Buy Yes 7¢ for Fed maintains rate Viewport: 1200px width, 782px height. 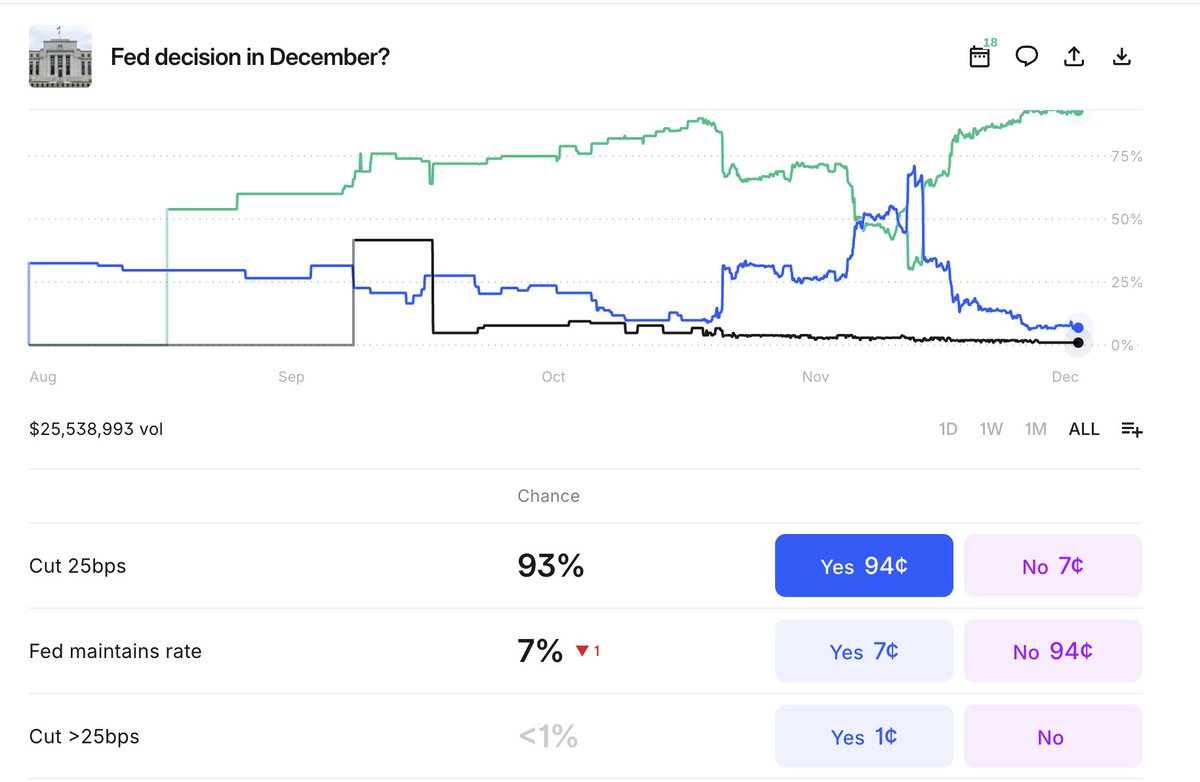coord(864,651)
